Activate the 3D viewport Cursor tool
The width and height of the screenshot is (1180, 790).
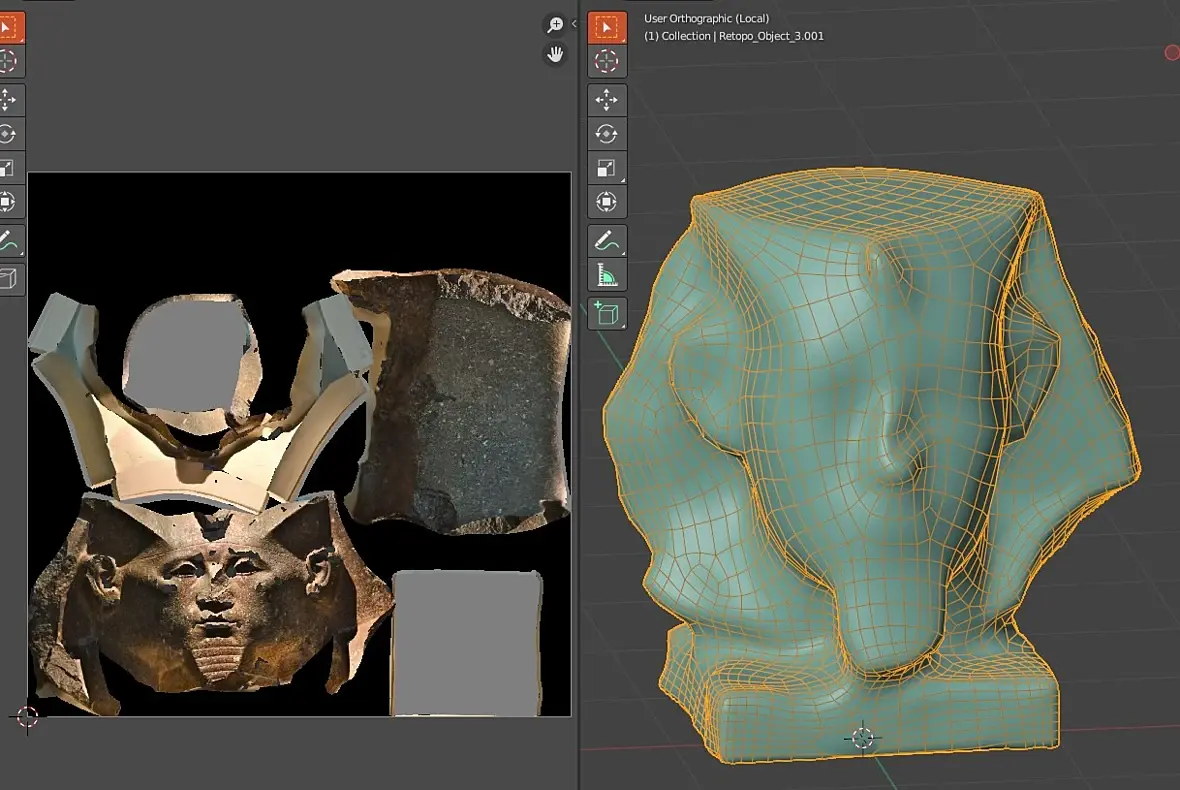tap(606, 61)
